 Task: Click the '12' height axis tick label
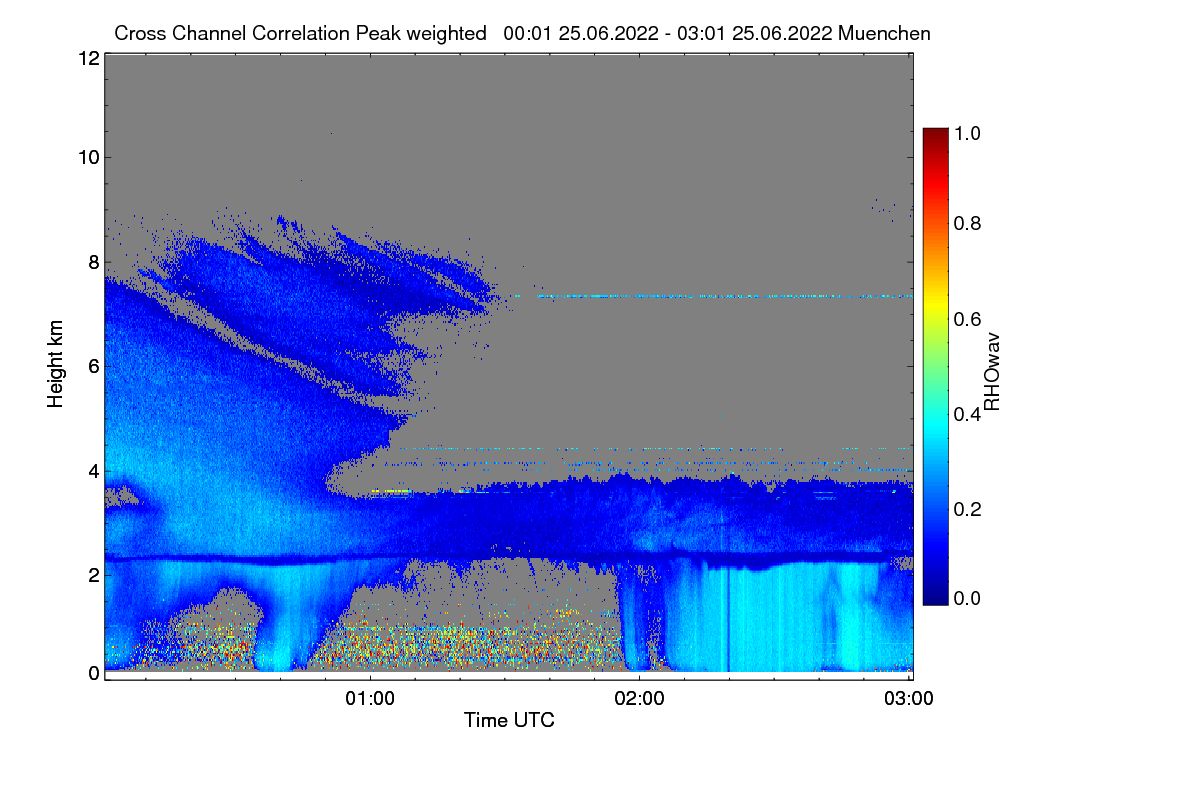coord(87,59)
